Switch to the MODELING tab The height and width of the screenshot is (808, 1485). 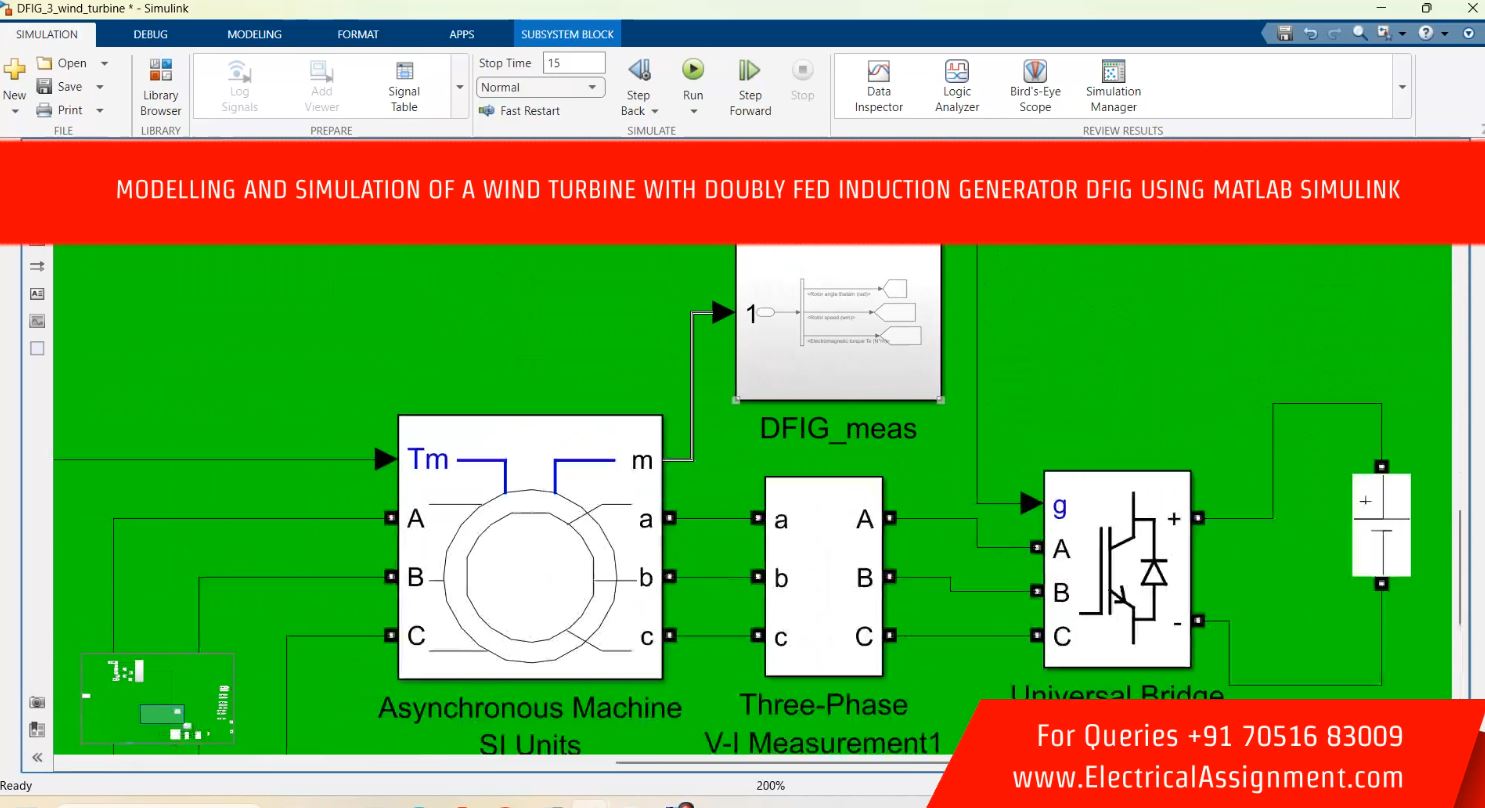pos(254,34)
